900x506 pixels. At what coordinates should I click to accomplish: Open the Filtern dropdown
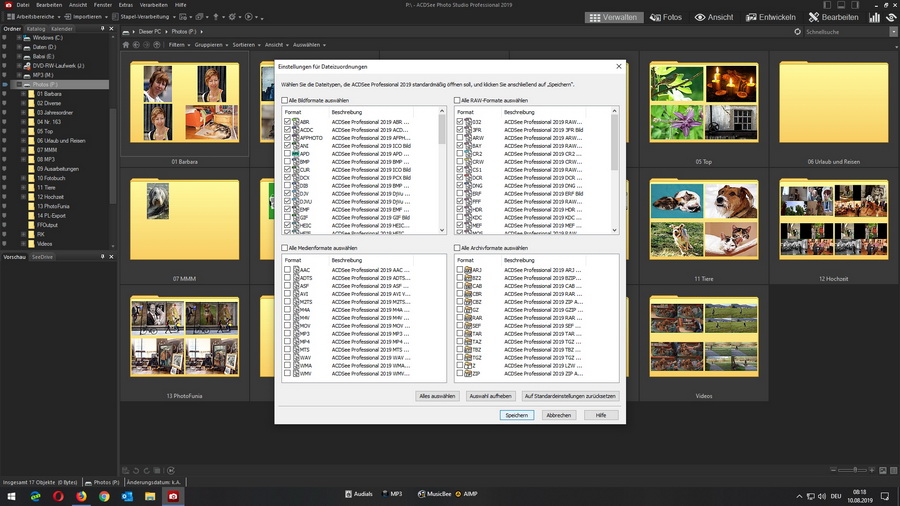tap(178, 45)
